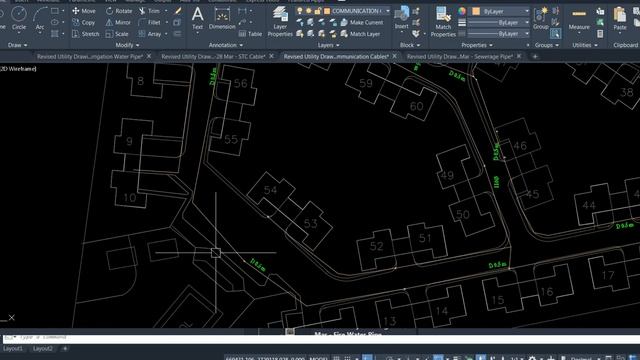The width and height of the screenshot is (640, 360).
Task: Switch to Communication Cables drawing tab
Action: [336, 57]
